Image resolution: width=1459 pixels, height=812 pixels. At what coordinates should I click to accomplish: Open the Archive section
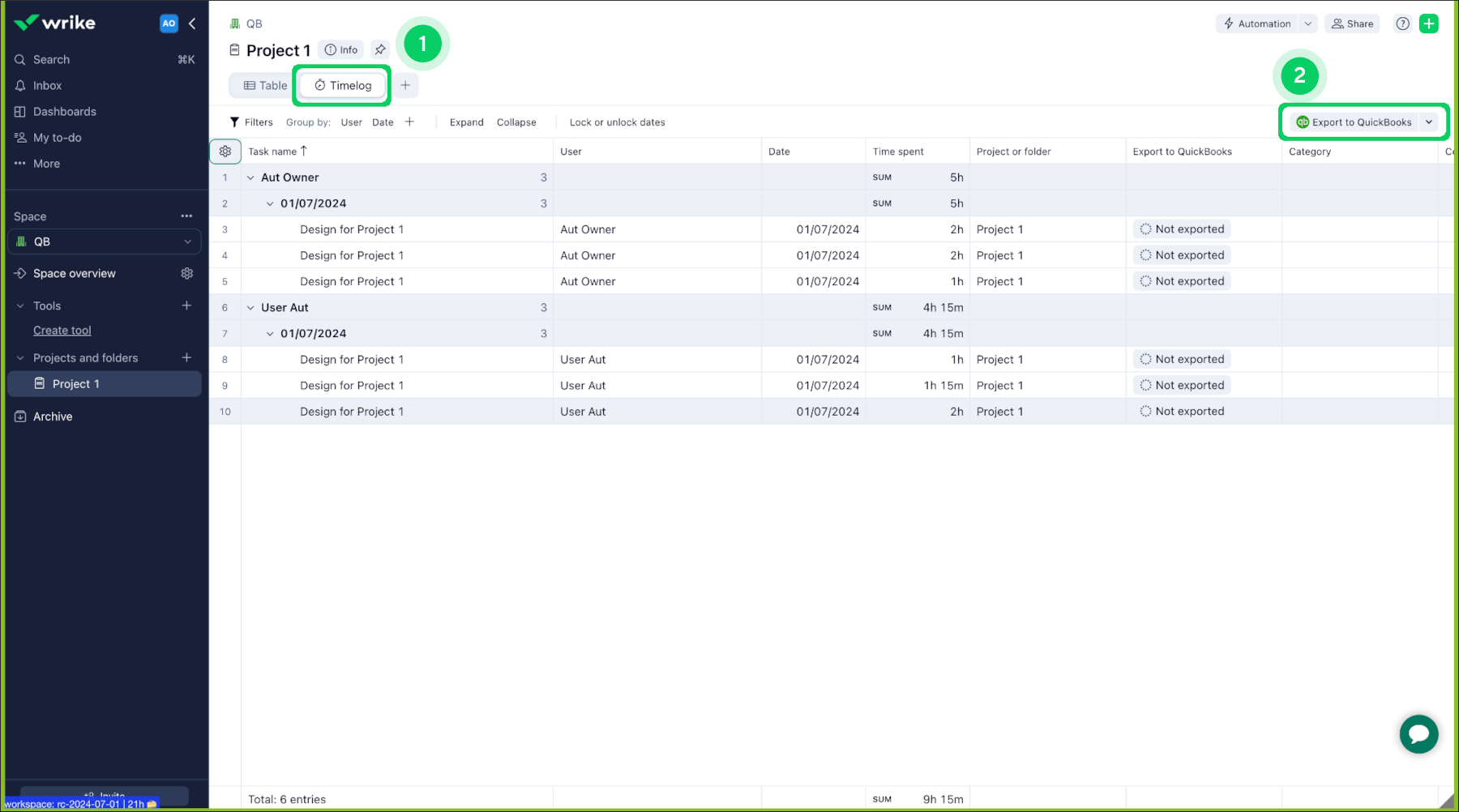(x=53, y=416)
